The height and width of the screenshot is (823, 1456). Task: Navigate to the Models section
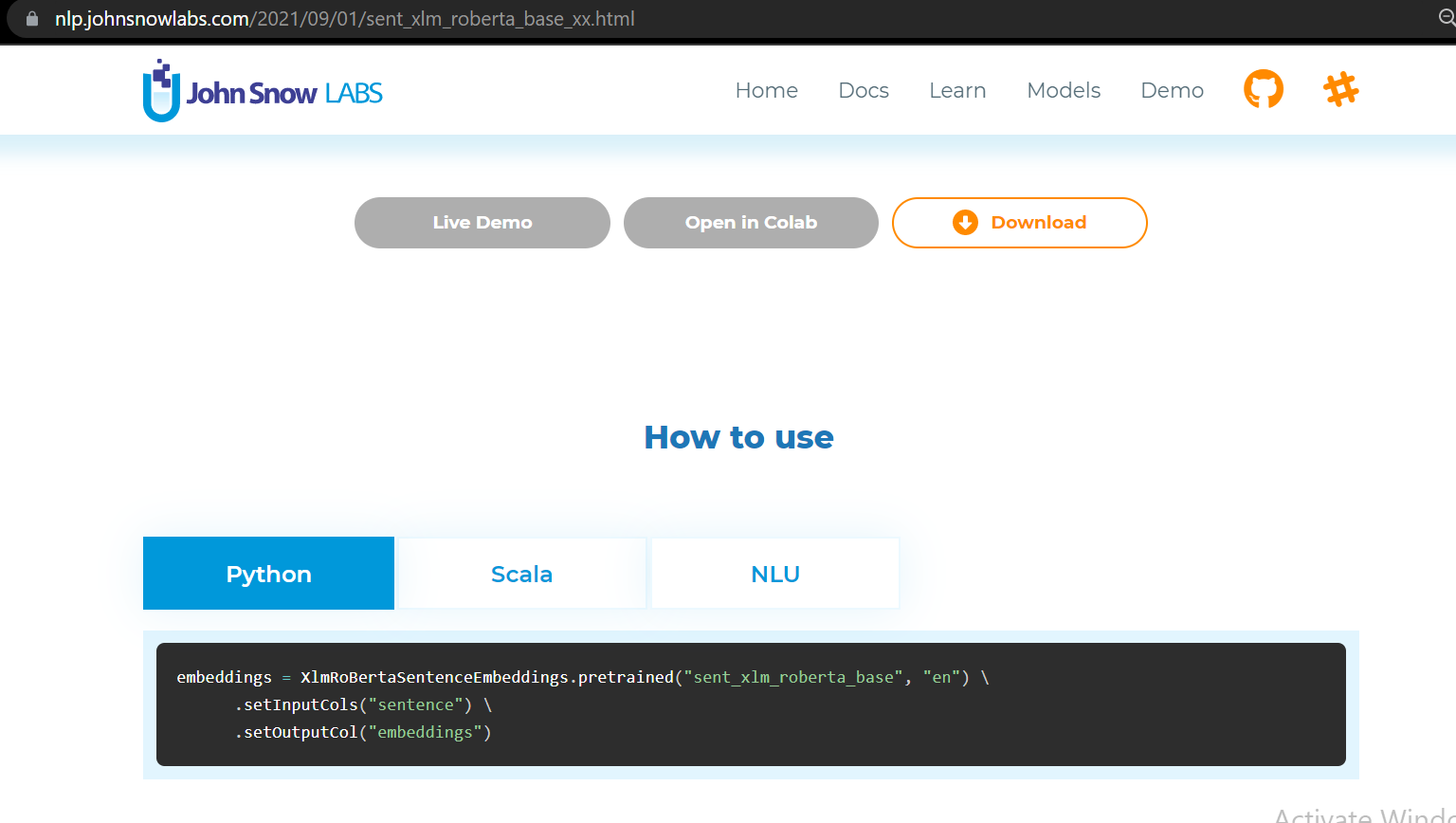pyautogui.click(x=1064, y=90)
